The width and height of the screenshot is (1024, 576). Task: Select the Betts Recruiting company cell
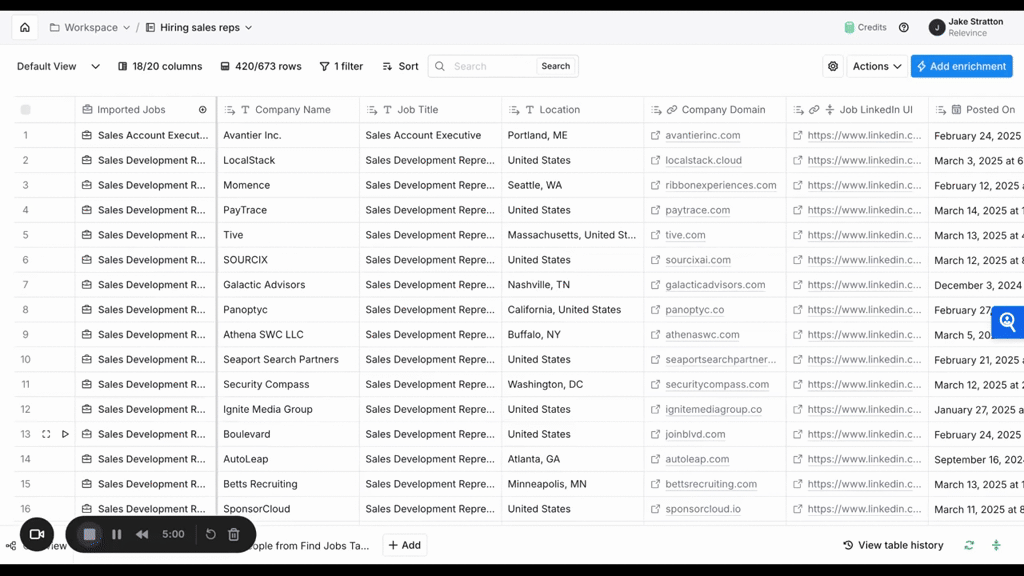click(288, 484)
